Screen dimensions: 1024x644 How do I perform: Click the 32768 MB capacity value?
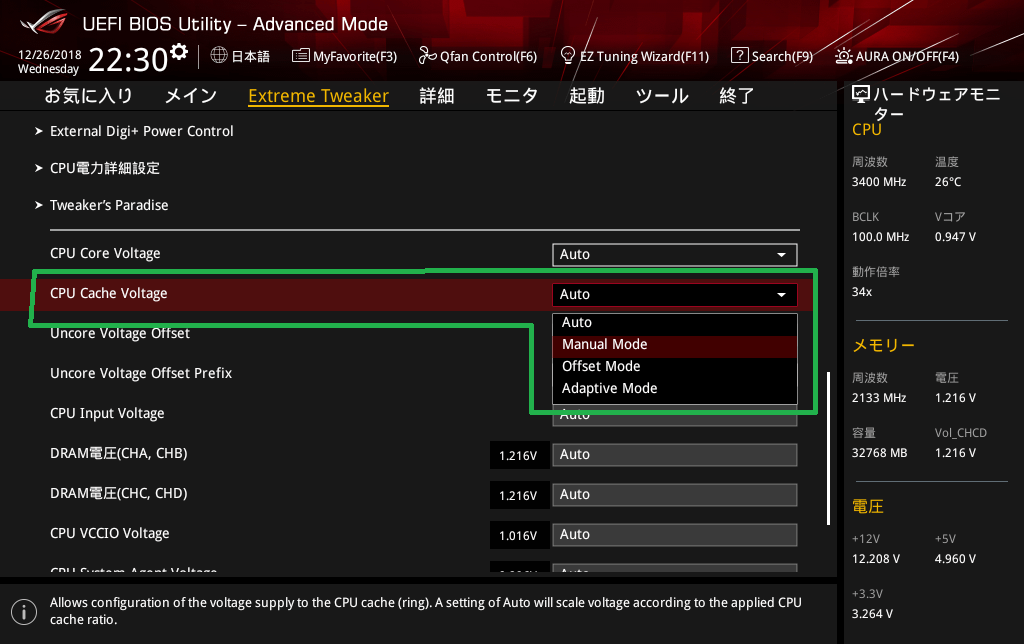[x=879, y=452]
